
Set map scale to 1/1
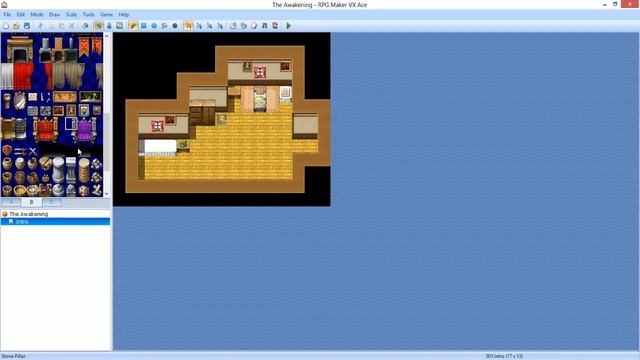pos(188,26)
